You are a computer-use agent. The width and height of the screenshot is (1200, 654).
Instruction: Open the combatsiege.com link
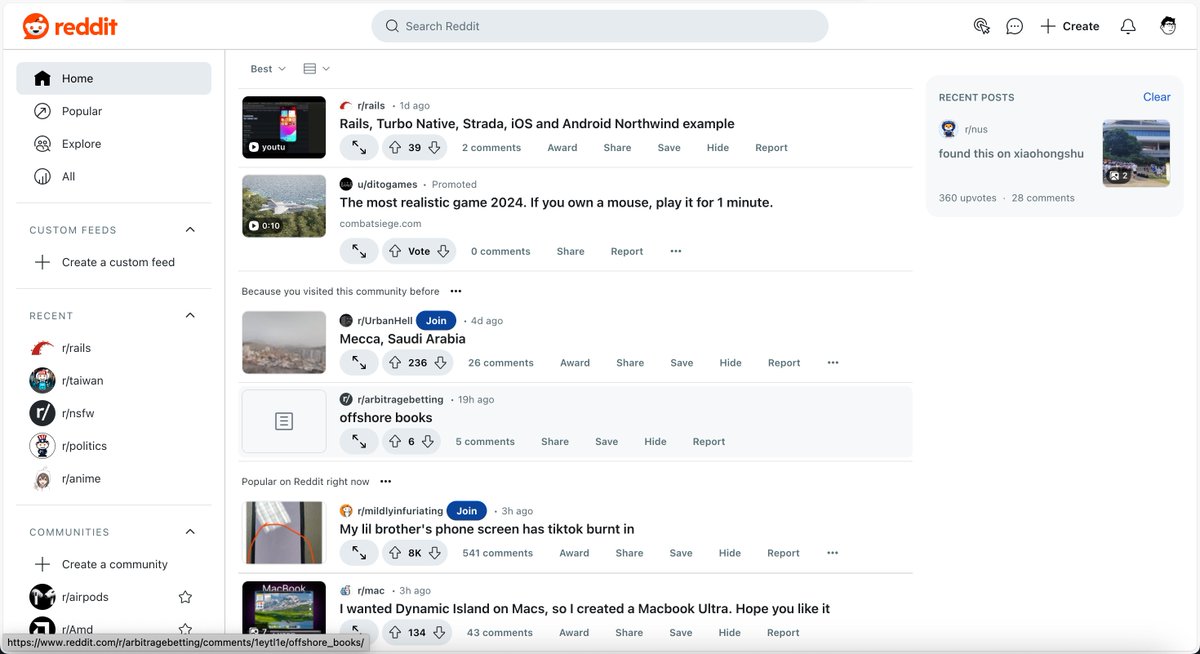380,224
